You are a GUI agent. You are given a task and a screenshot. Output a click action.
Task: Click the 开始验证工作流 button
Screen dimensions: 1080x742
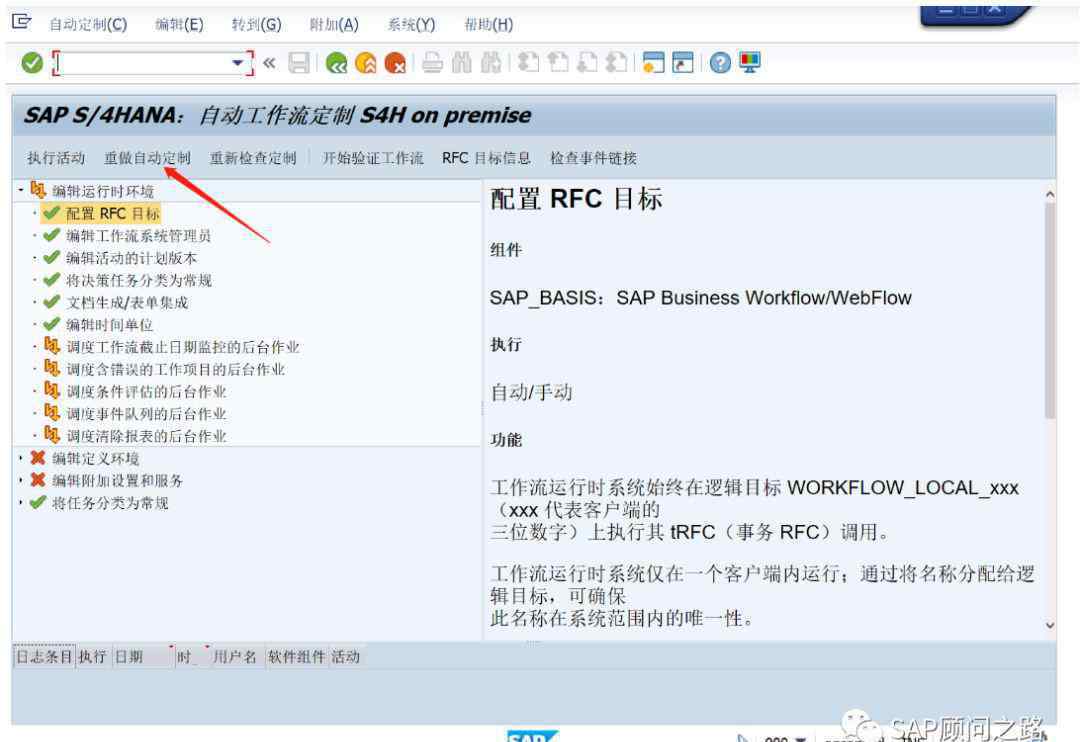tap(373, 158)
